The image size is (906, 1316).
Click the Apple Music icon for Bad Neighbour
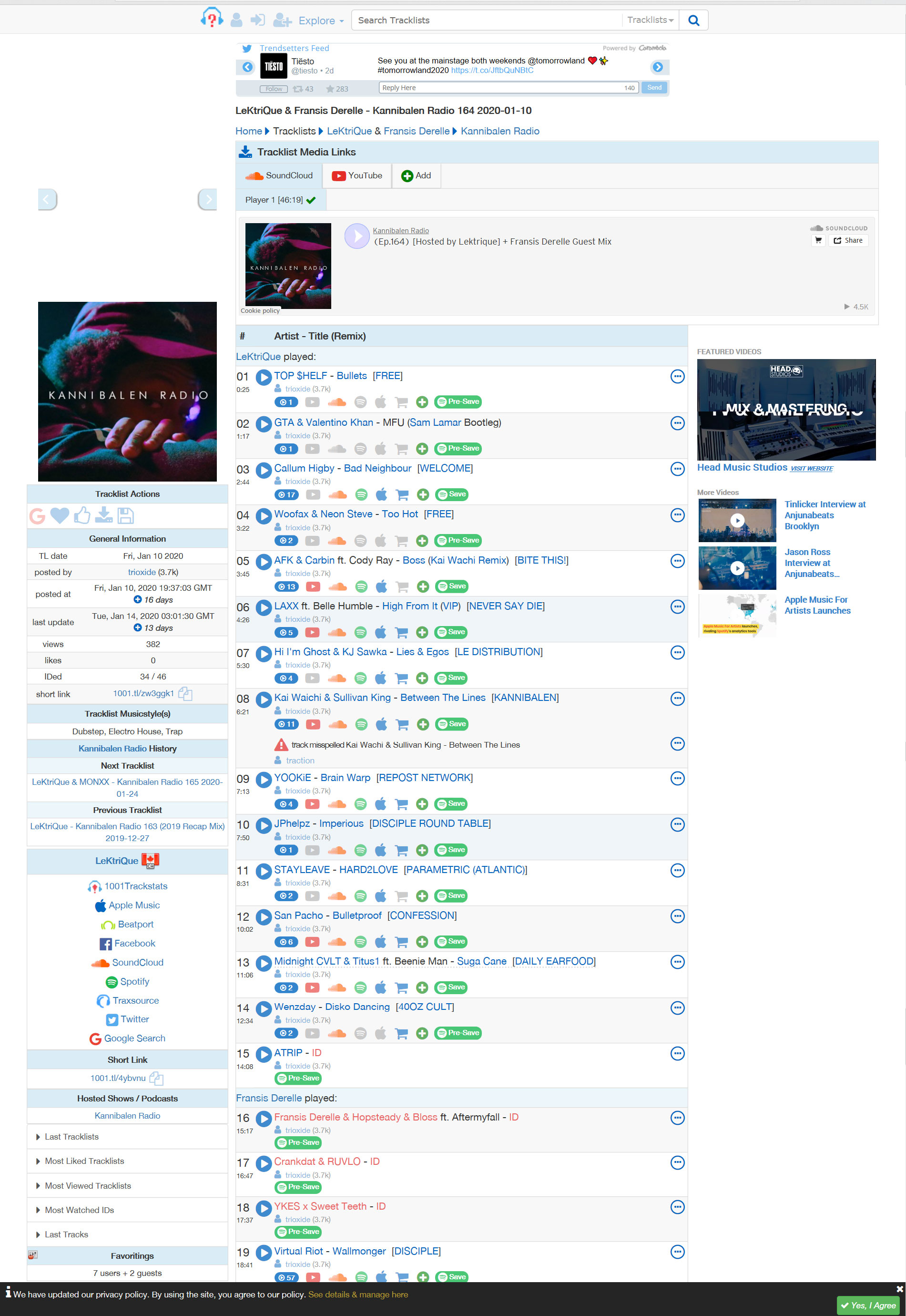[381, 495]
